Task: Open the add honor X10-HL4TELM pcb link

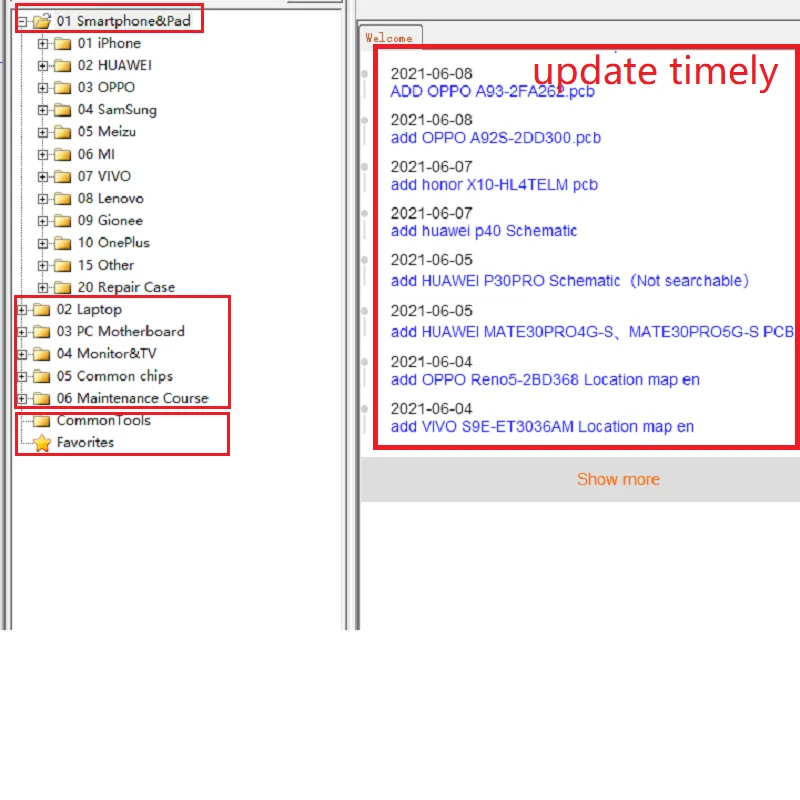Action: coord(494,184)
